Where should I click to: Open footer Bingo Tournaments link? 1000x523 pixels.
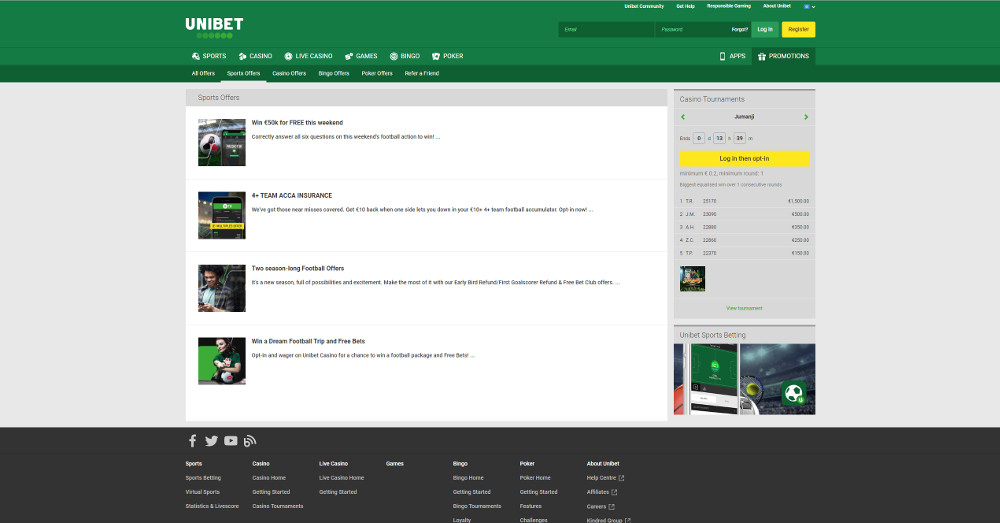477,506
